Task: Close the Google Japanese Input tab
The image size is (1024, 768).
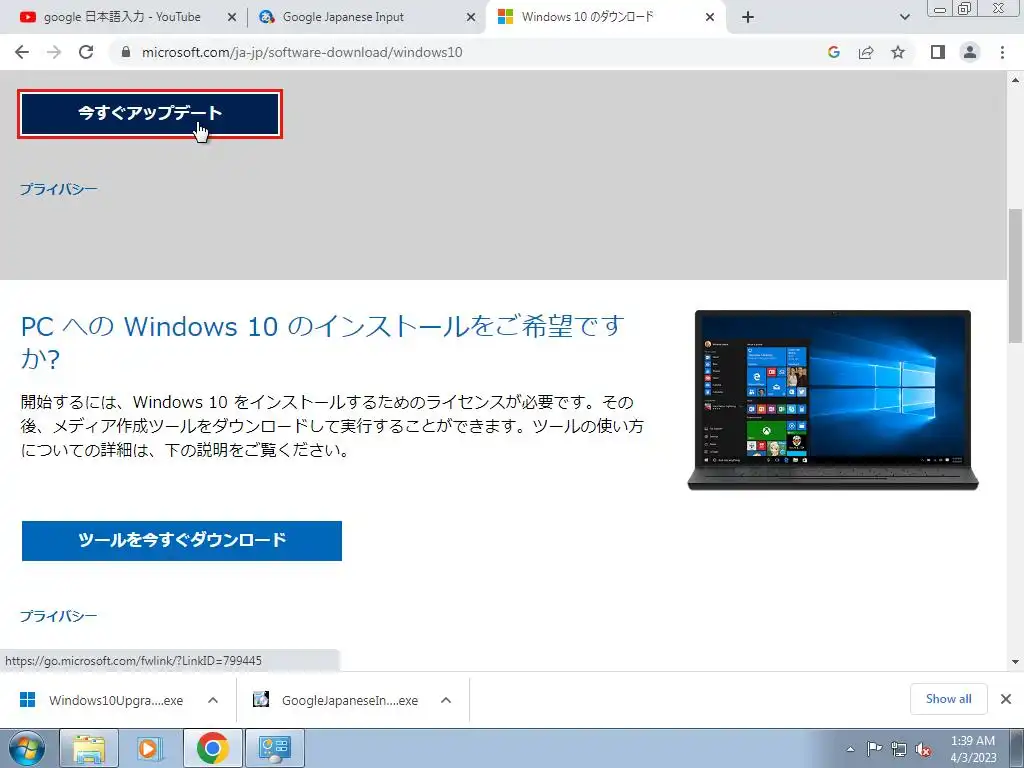Action: click(x=471, y=18)
